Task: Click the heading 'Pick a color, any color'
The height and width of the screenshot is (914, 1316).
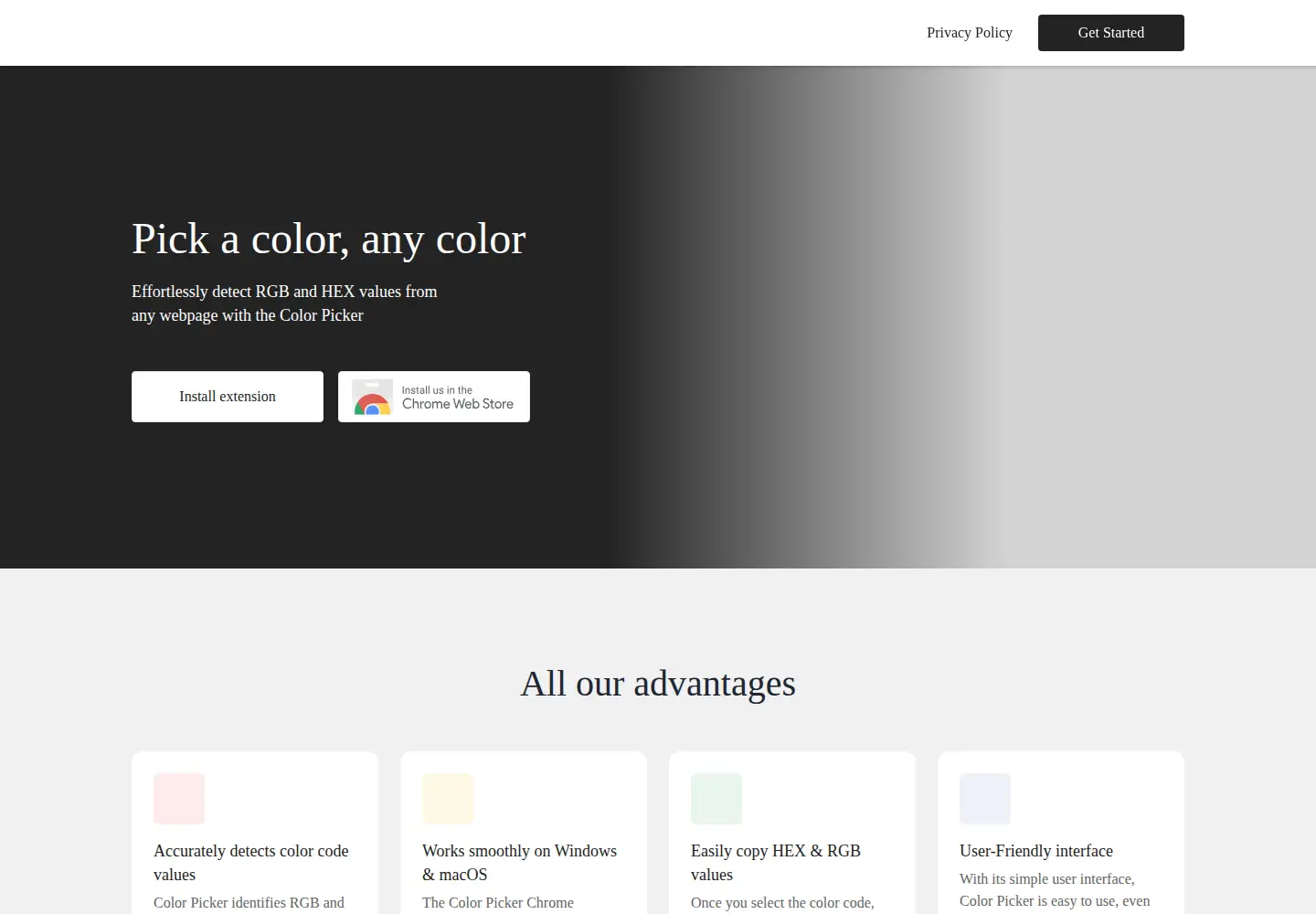Action: click(x=329, y=239)
